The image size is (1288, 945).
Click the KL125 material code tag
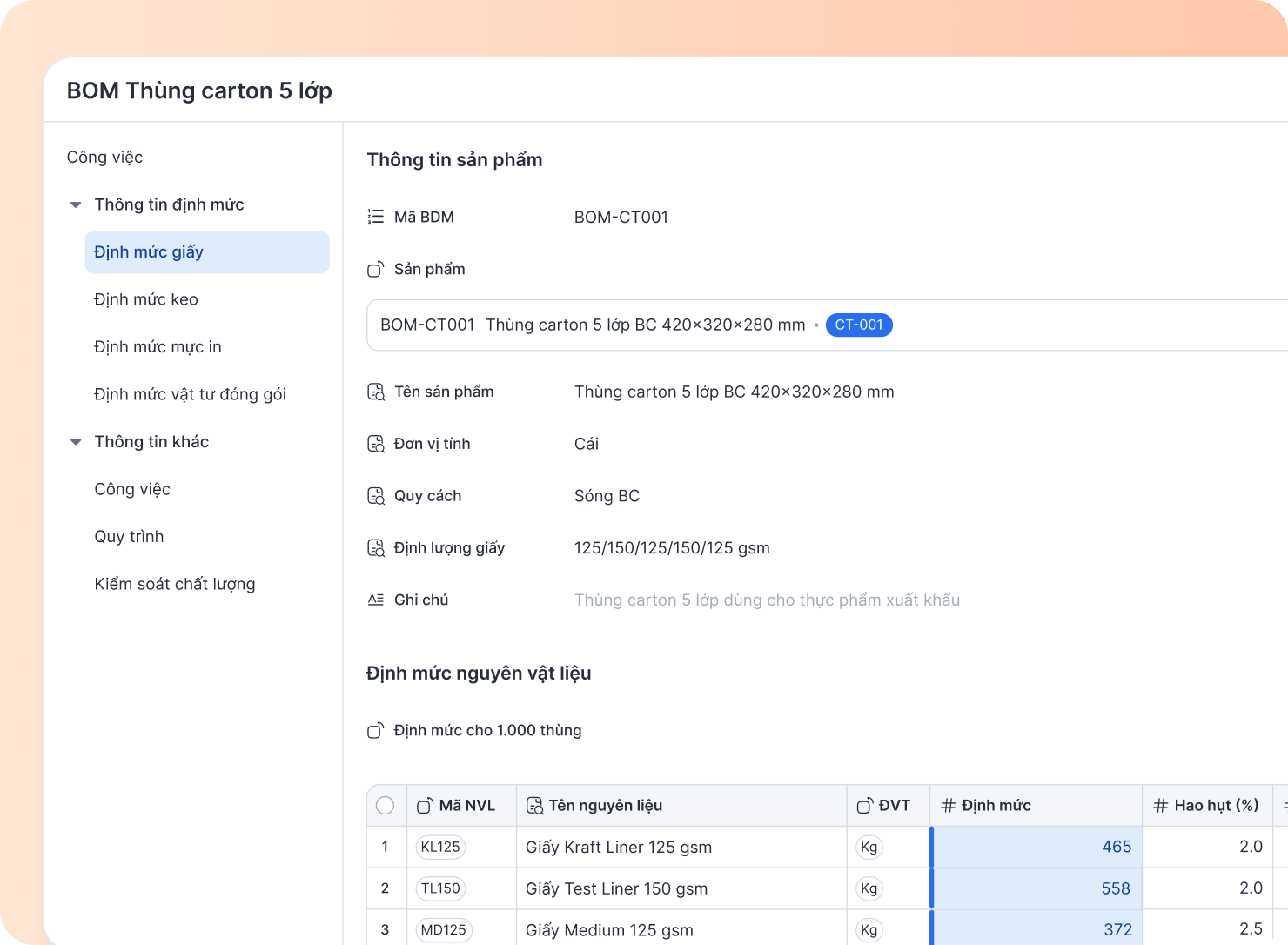440,848
